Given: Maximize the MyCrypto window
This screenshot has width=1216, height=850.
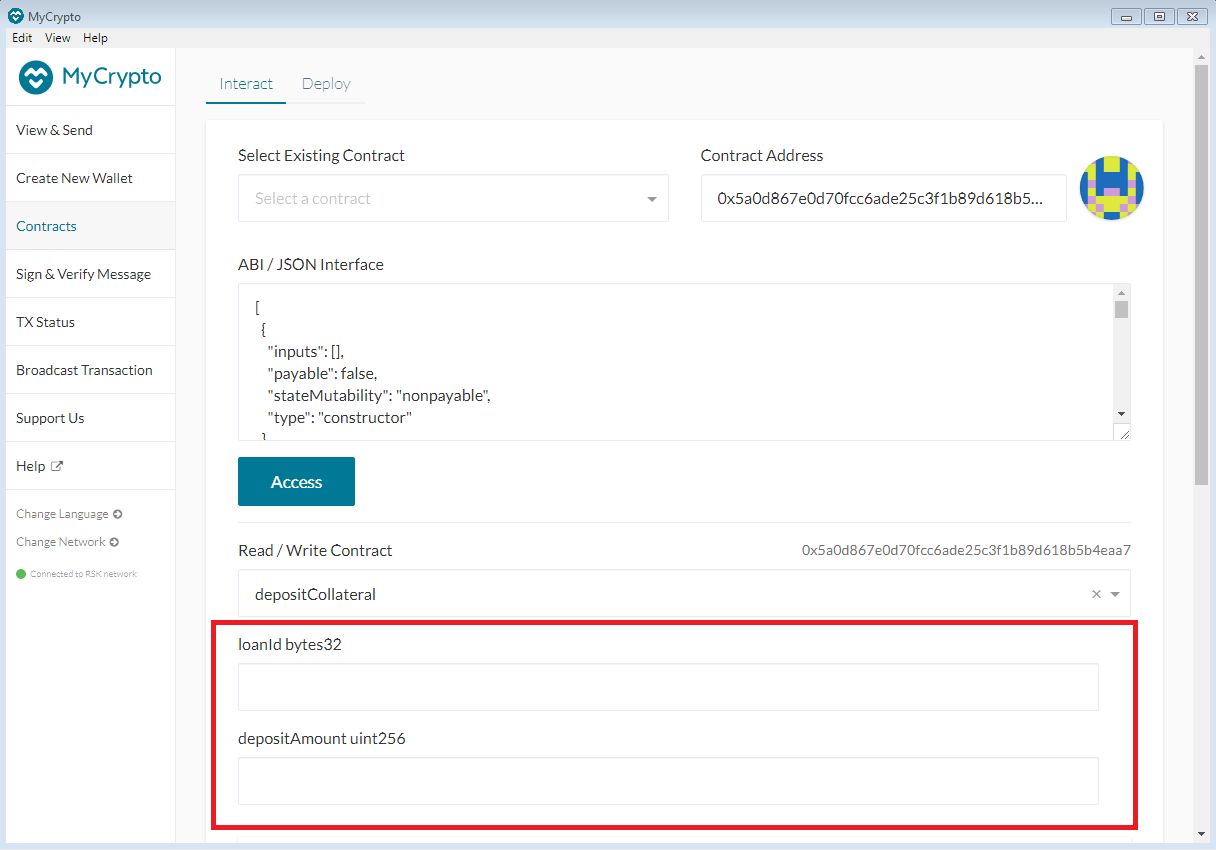Looking at the screenshot, I should point(1159,16).
